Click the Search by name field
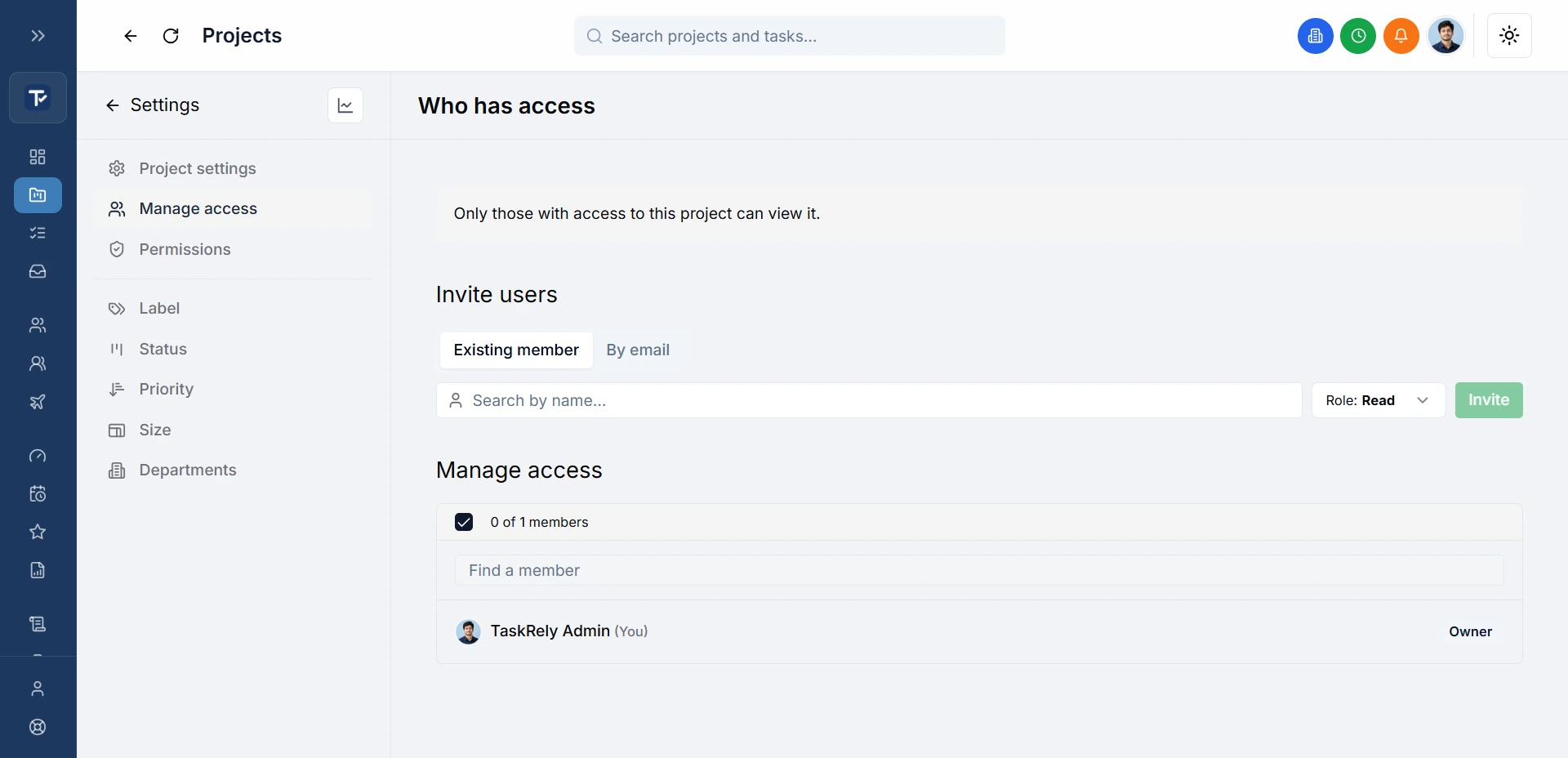This screenshot has width=1568, height=758. [x=869, y=400]
